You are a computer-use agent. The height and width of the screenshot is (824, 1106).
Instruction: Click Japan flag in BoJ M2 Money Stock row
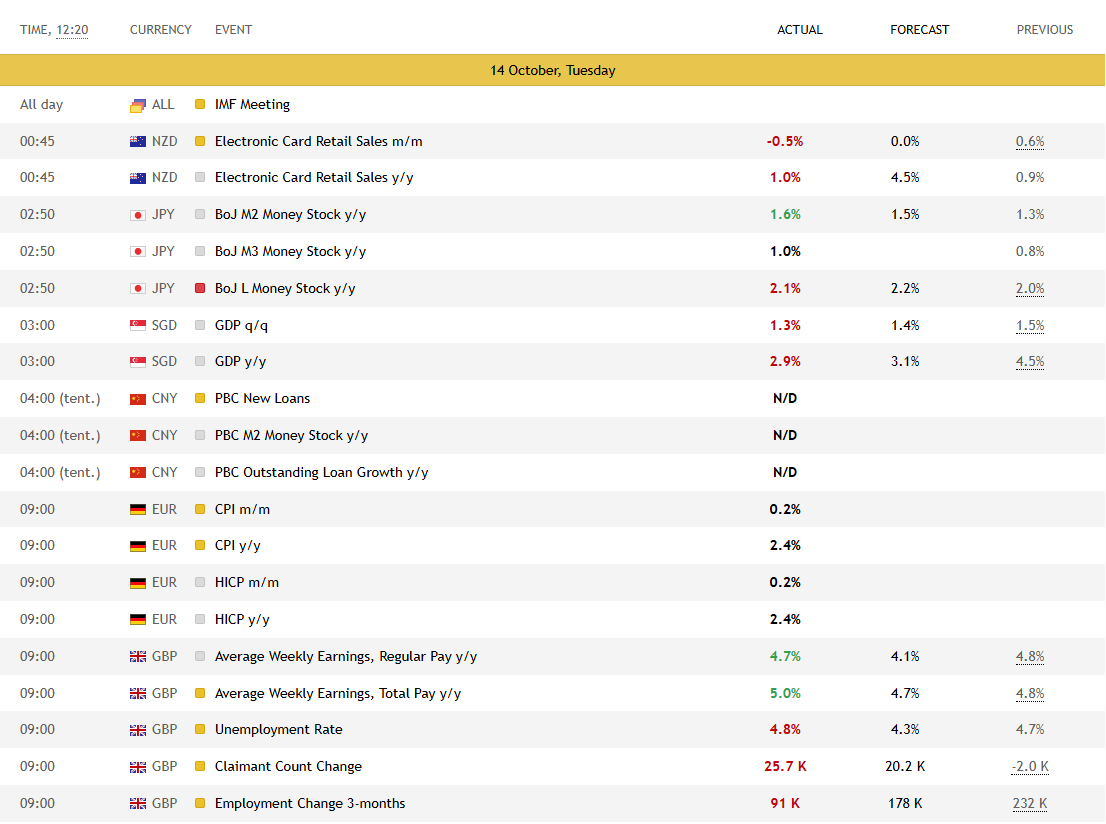pos(138,215)
